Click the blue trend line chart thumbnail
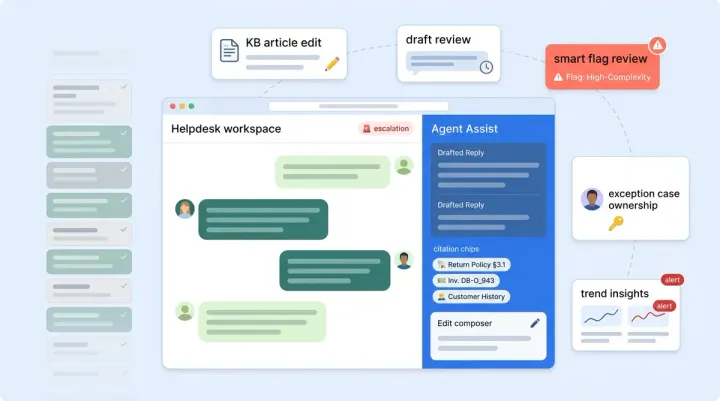Screen dimensions: 720x401 click(601, 316)
